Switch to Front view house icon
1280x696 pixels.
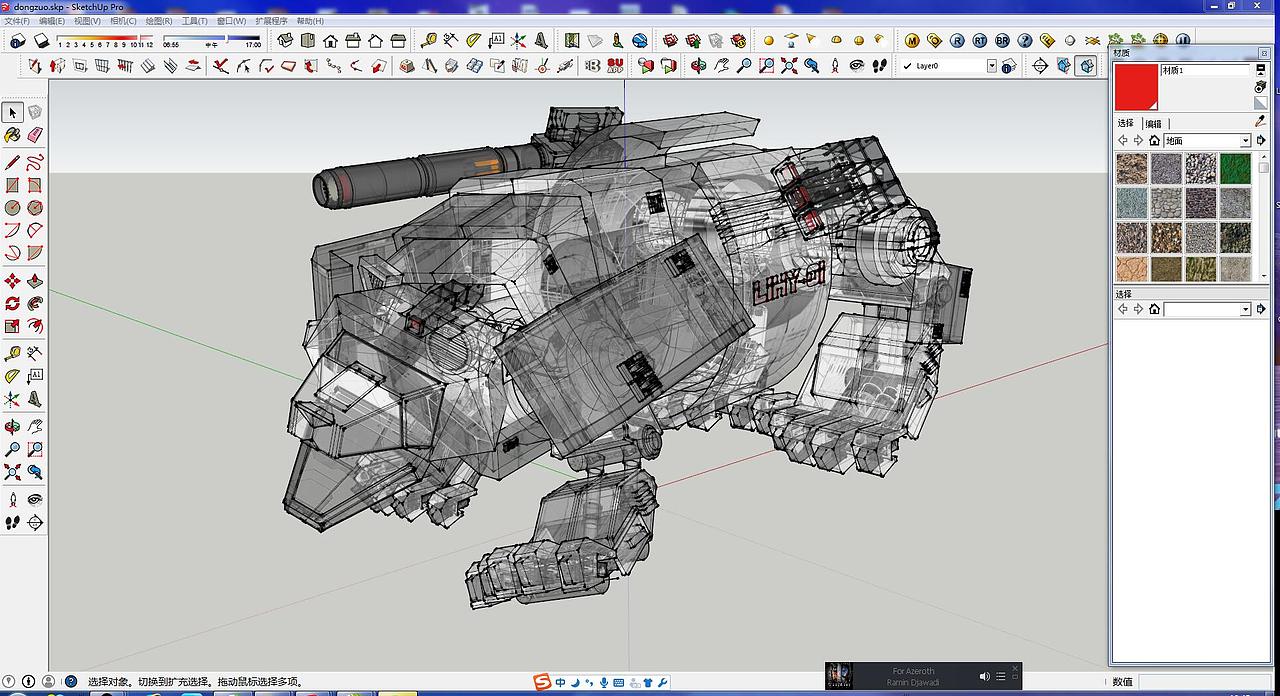click(x=330, y=41)
